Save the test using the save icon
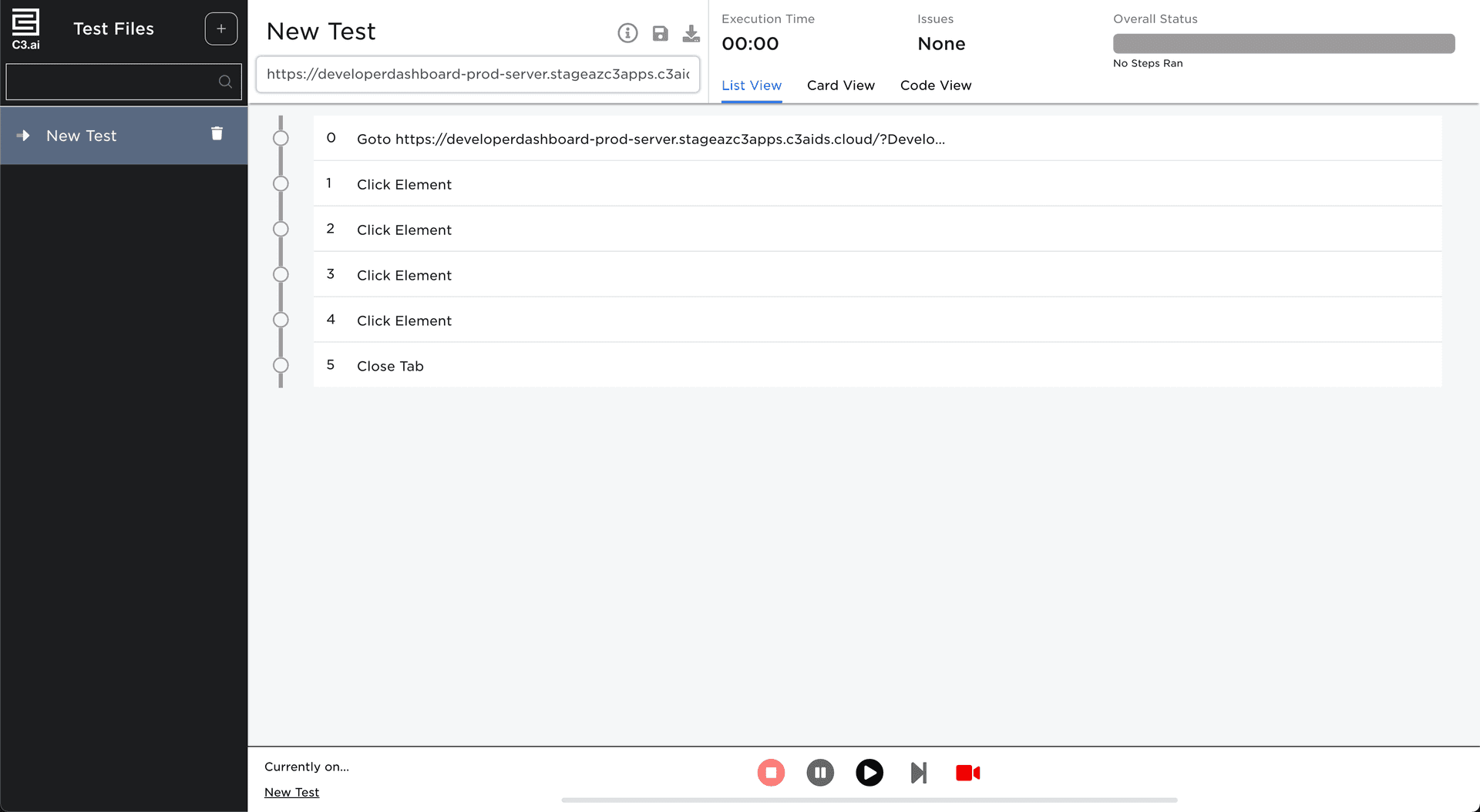The width and height of the screenshot is (1480, 812). coord(660,33)
